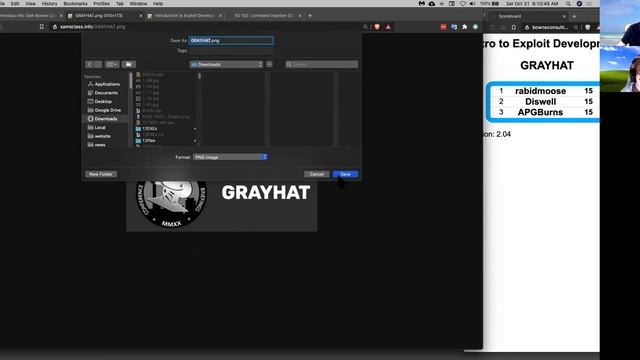The width and height of the screenshot is (640, 360).
Task: Click Diswell in the scoreboard
Action: (540, 101)
